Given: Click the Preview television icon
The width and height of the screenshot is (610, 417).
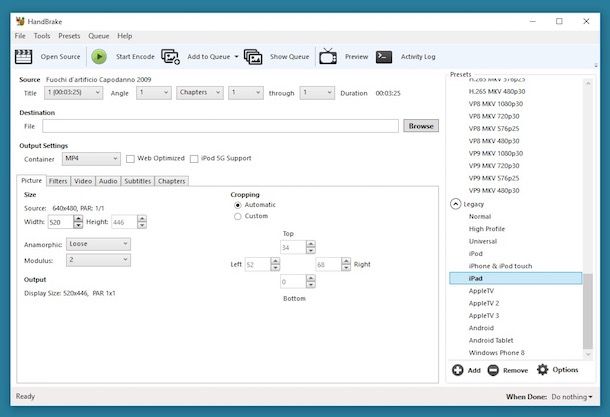Looking at the screenshot, I should pos(328,57).
